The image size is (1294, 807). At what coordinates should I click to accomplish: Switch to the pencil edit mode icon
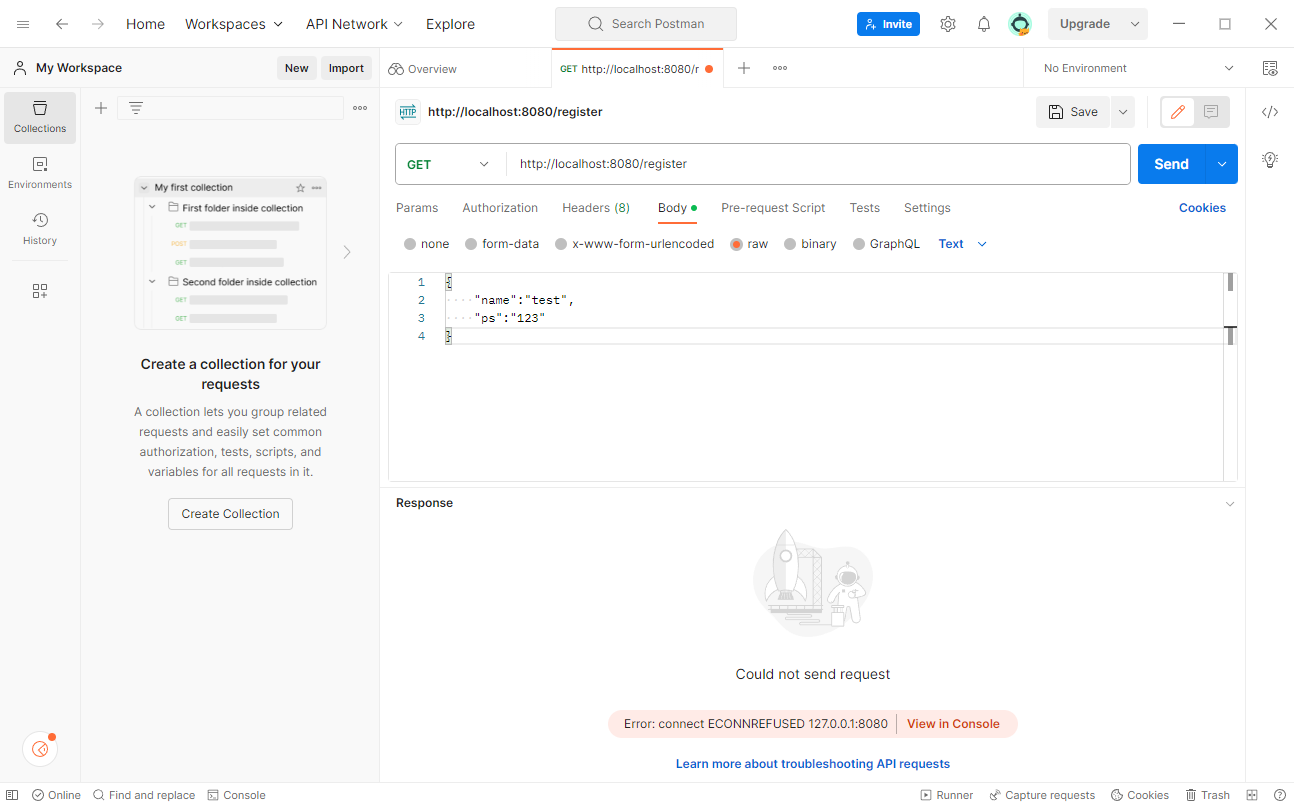coord(1178,112)
